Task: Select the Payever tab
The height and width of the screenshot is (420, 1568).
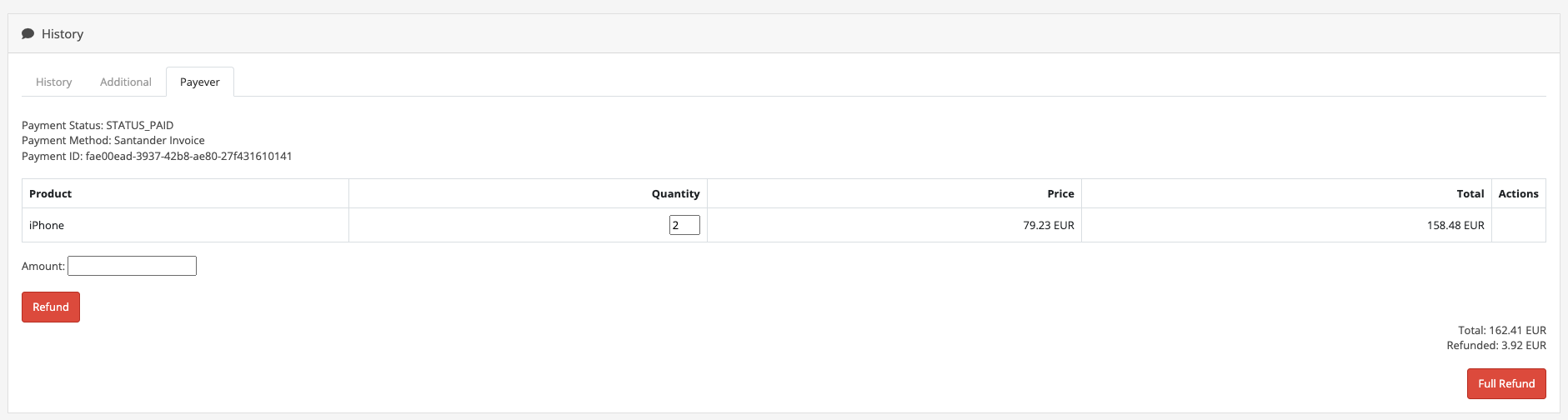Action: (200, 82)
